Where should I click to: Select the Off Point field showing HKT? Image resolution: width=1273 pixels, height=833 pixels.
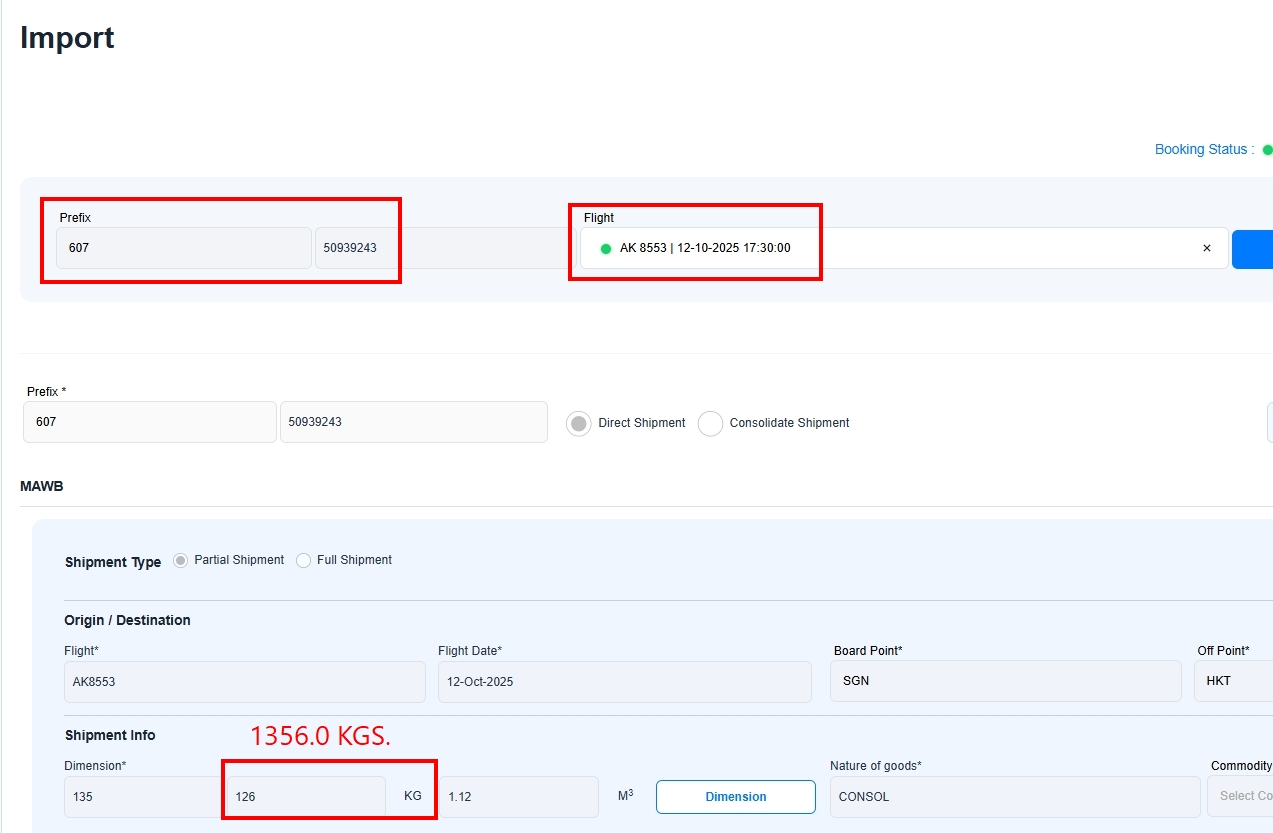pos(1233,681)
